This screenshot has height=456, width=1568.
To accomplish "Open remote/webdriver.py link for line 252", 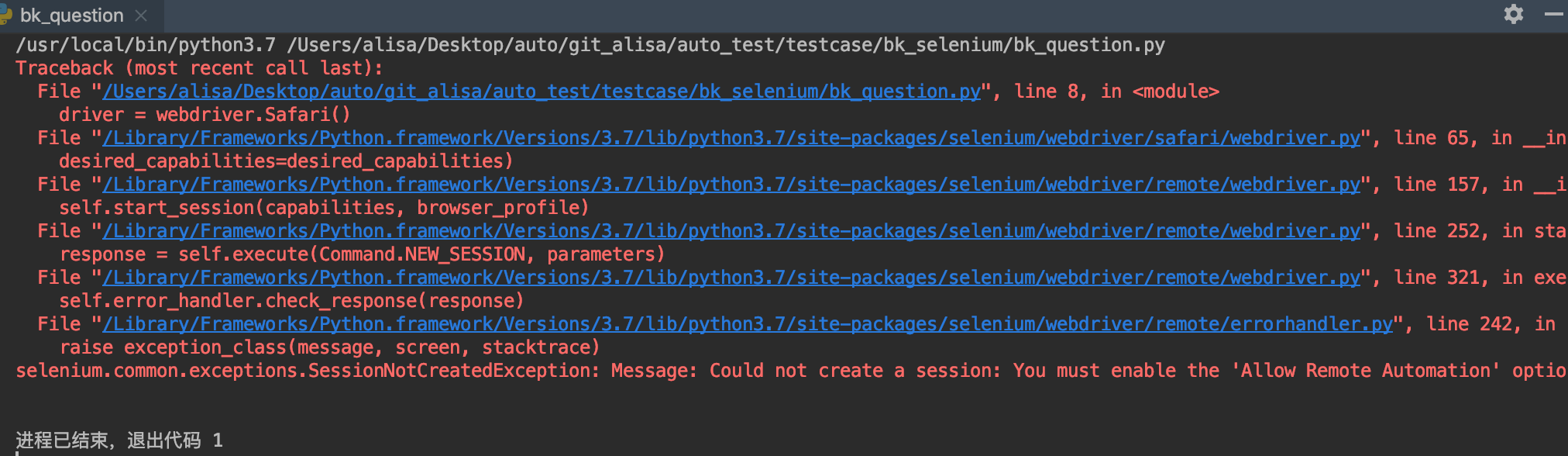I will coord(731,231).
